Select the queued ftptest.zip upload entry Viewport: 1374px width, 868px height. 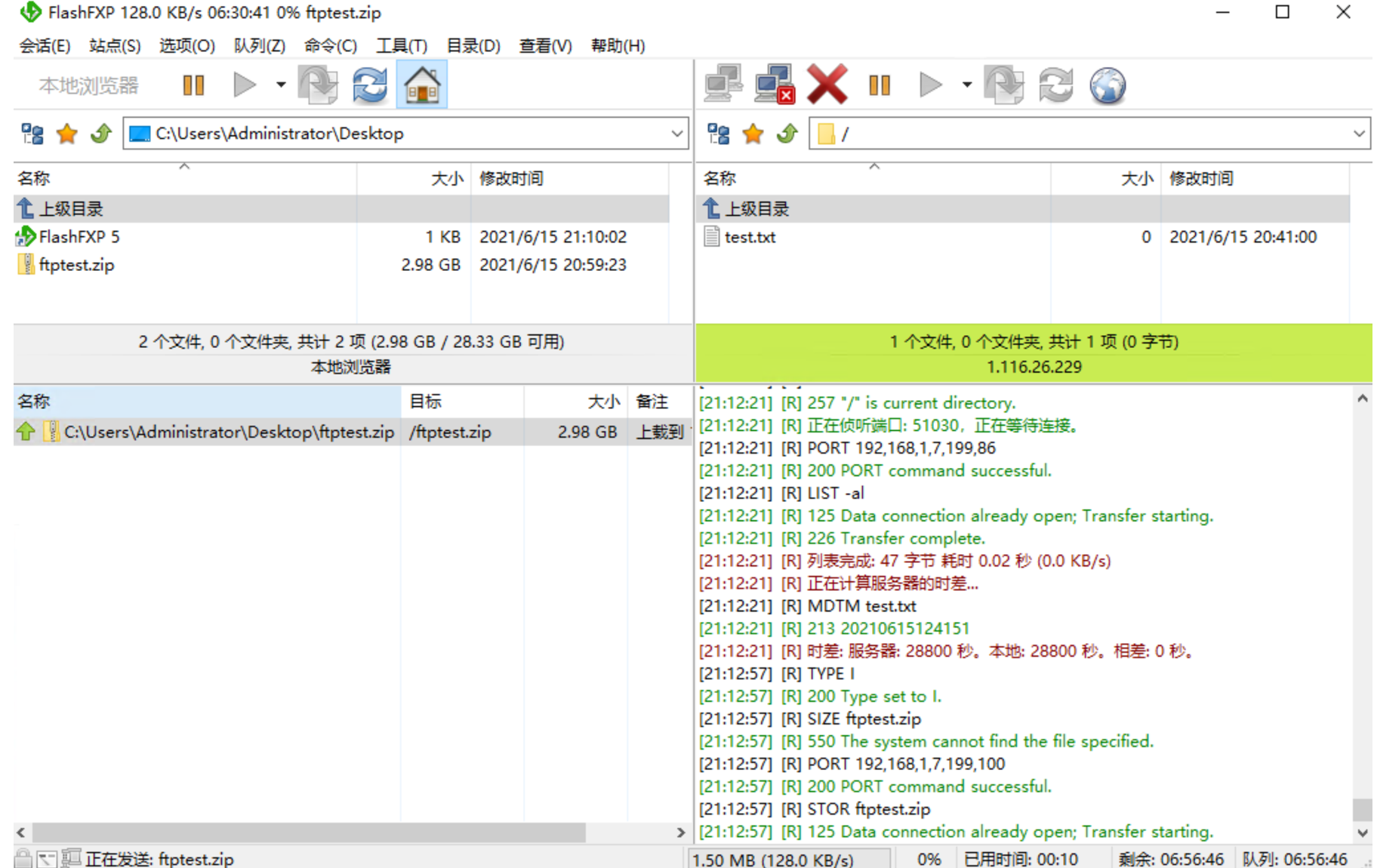point(353,432)
